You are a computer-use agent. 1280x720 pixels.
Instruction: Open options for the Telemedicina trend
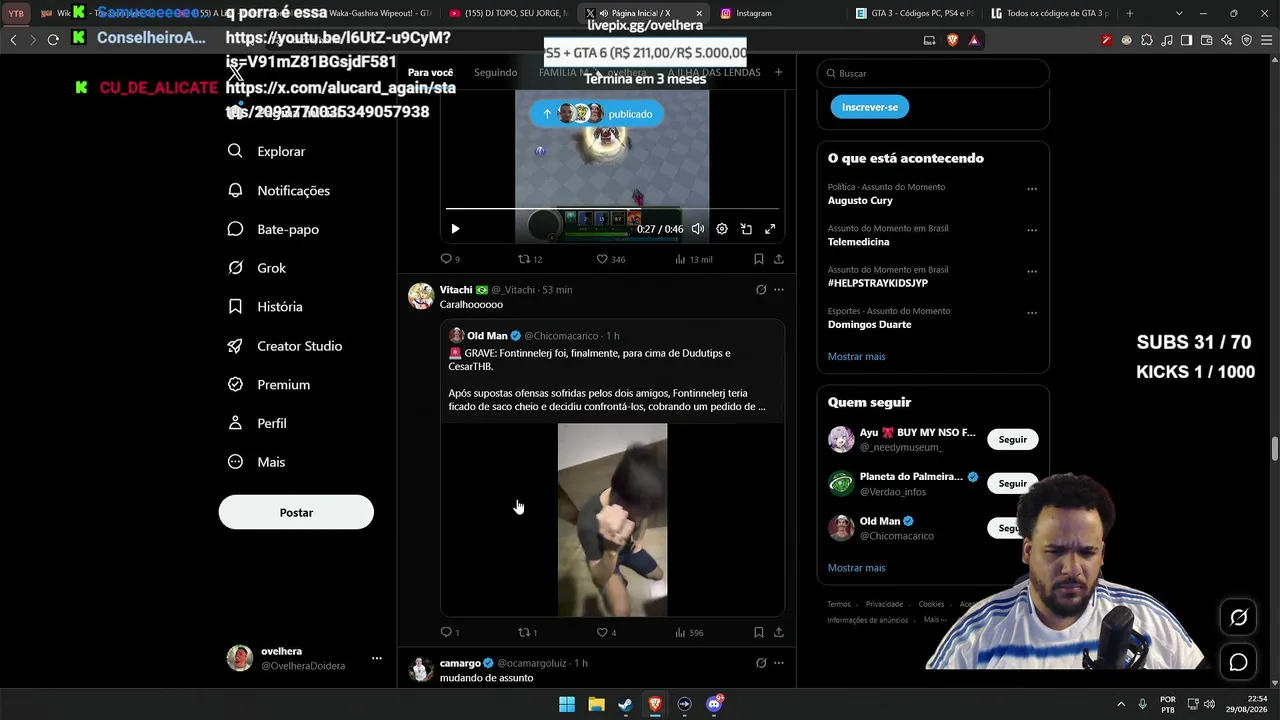tap(1032, 230)
